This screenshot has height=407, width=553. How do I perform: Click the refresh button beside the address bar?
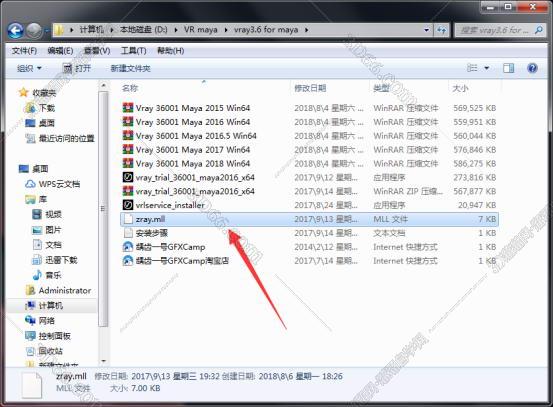coord(442,30)
